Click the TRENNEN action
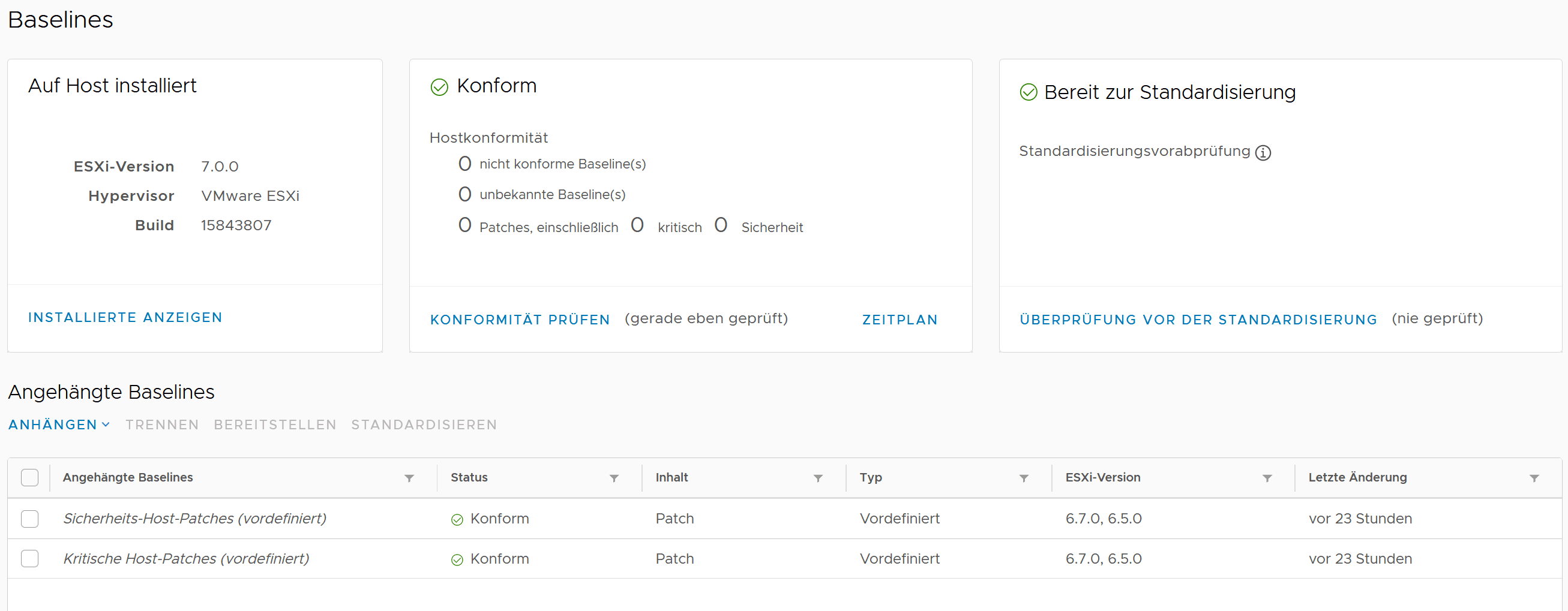 [162, 425]
